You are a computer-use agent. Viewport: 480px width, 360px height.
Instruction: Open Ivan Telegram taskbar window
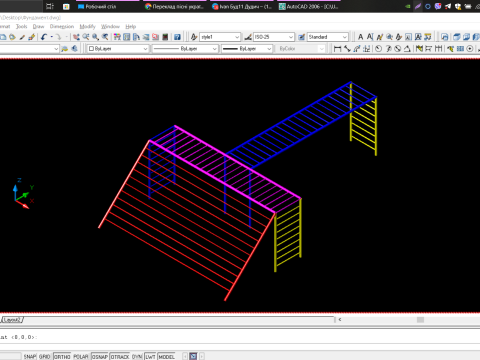pos(241,6)
